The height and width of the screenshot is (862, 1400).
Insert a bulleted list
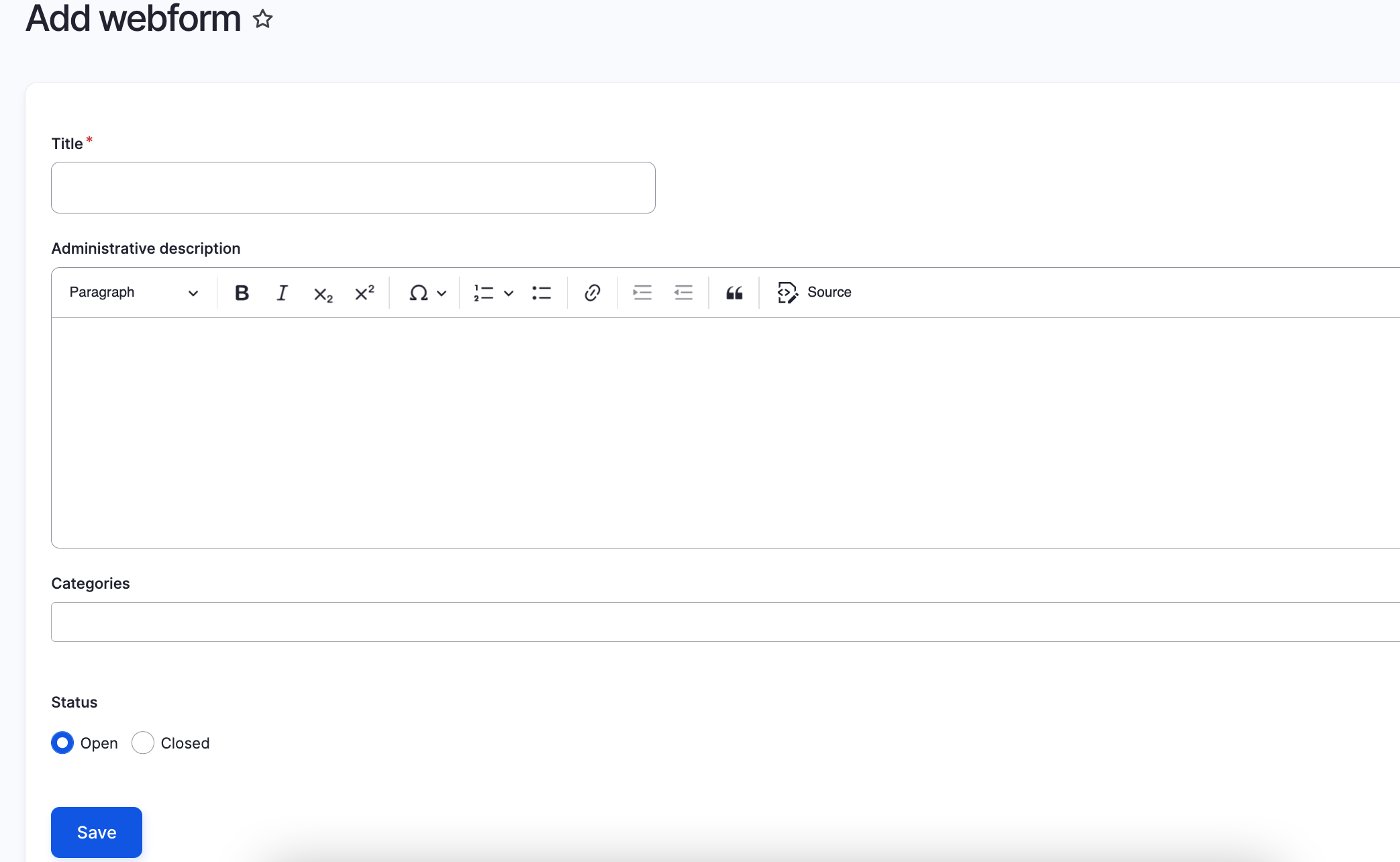tap(542, 293)
